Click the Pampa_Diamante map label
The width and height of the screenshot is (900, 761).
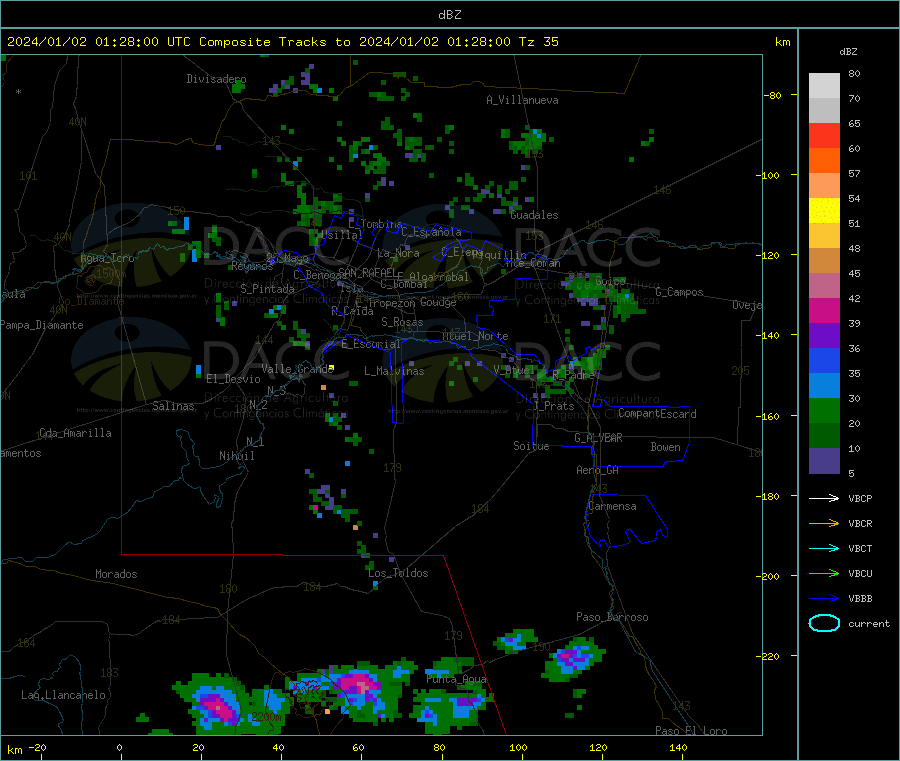(x=41, y=325)
